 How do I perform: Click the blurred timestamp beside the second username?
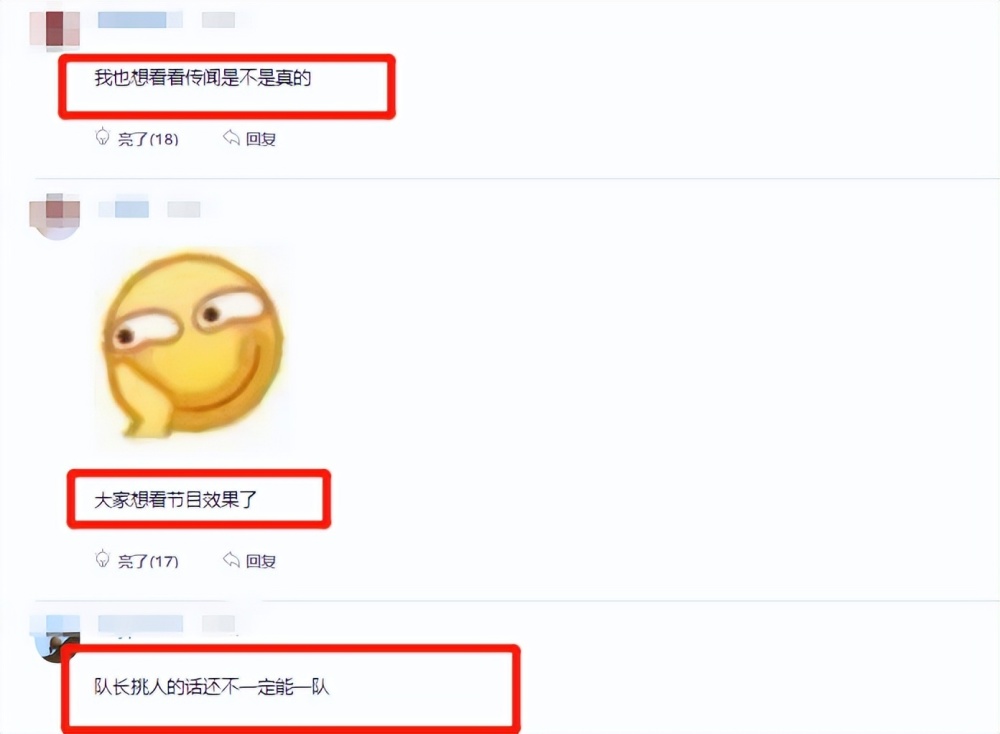pyautogui.click(x=184, y=209)
